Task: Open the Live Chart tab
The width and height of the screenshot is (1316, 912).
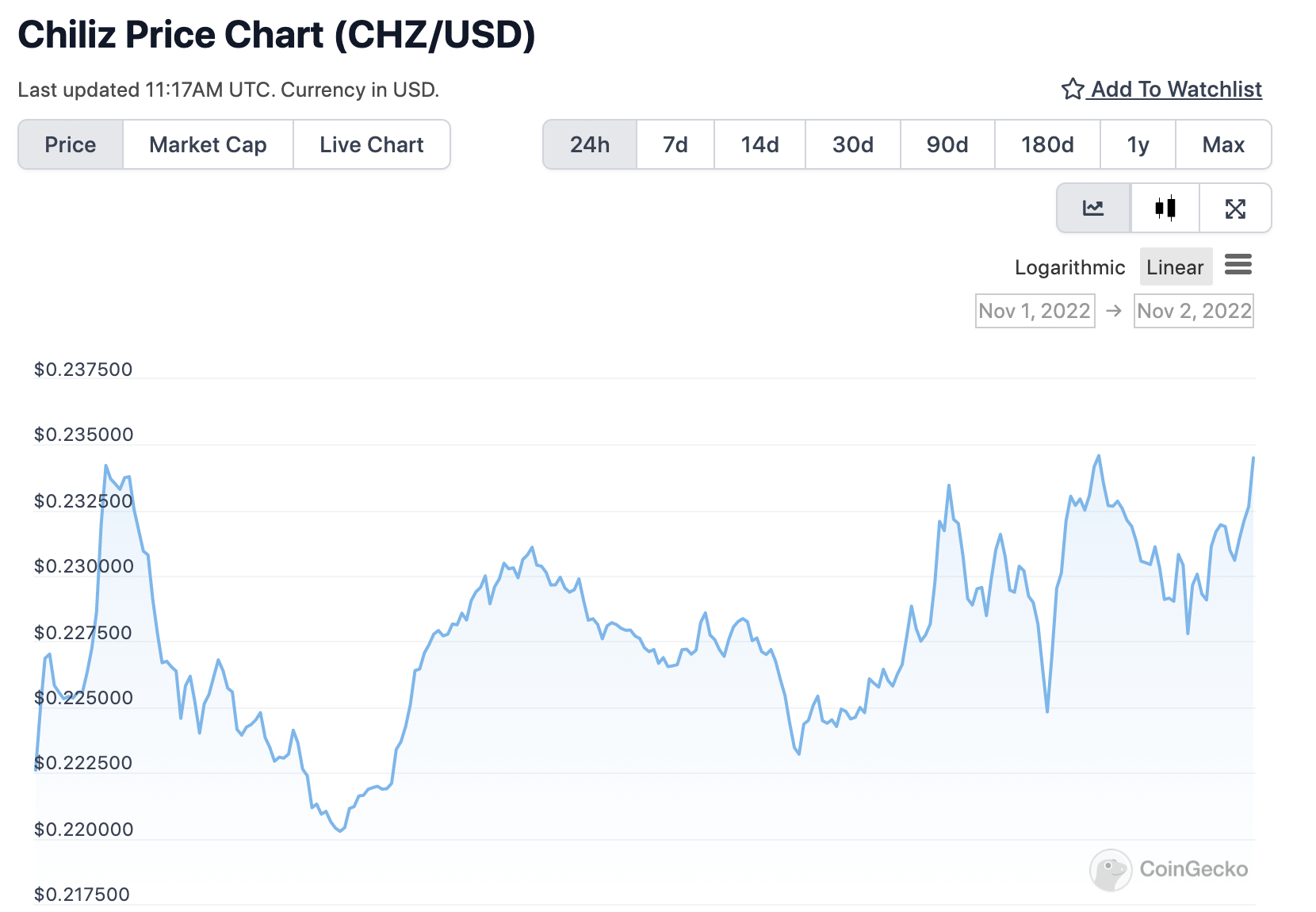Action: coord(372,144)
